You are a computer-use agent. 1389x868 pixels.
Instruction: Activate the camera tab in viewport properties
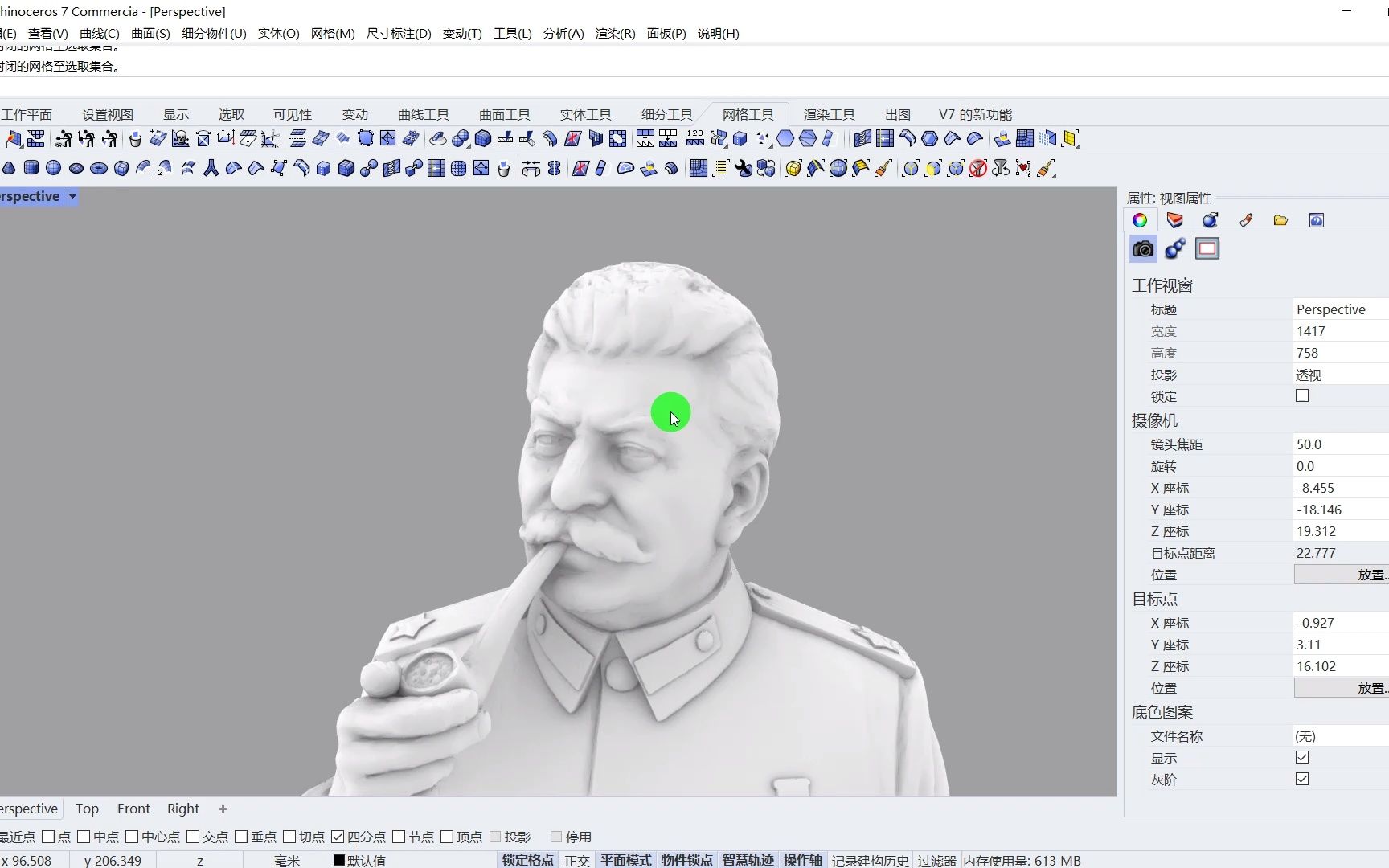point(1142,248)
